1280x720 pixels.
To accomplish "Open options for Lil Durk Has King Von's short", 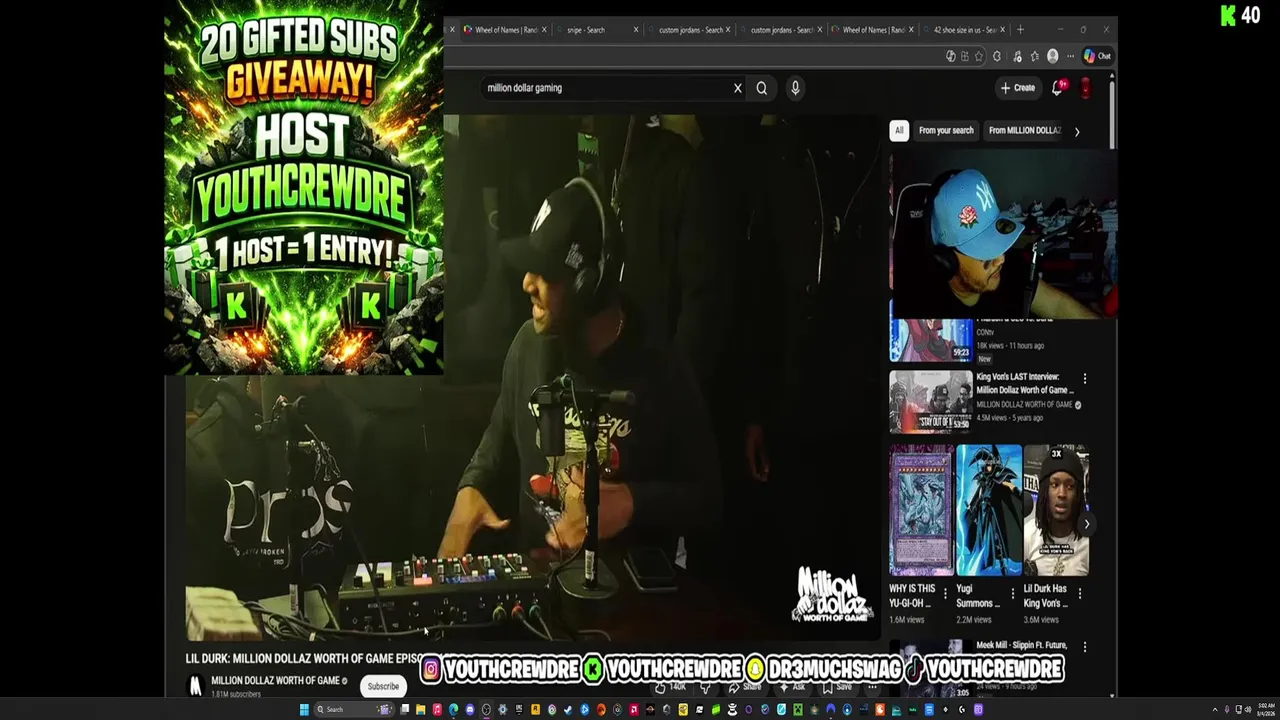I will coord(1079,594).
